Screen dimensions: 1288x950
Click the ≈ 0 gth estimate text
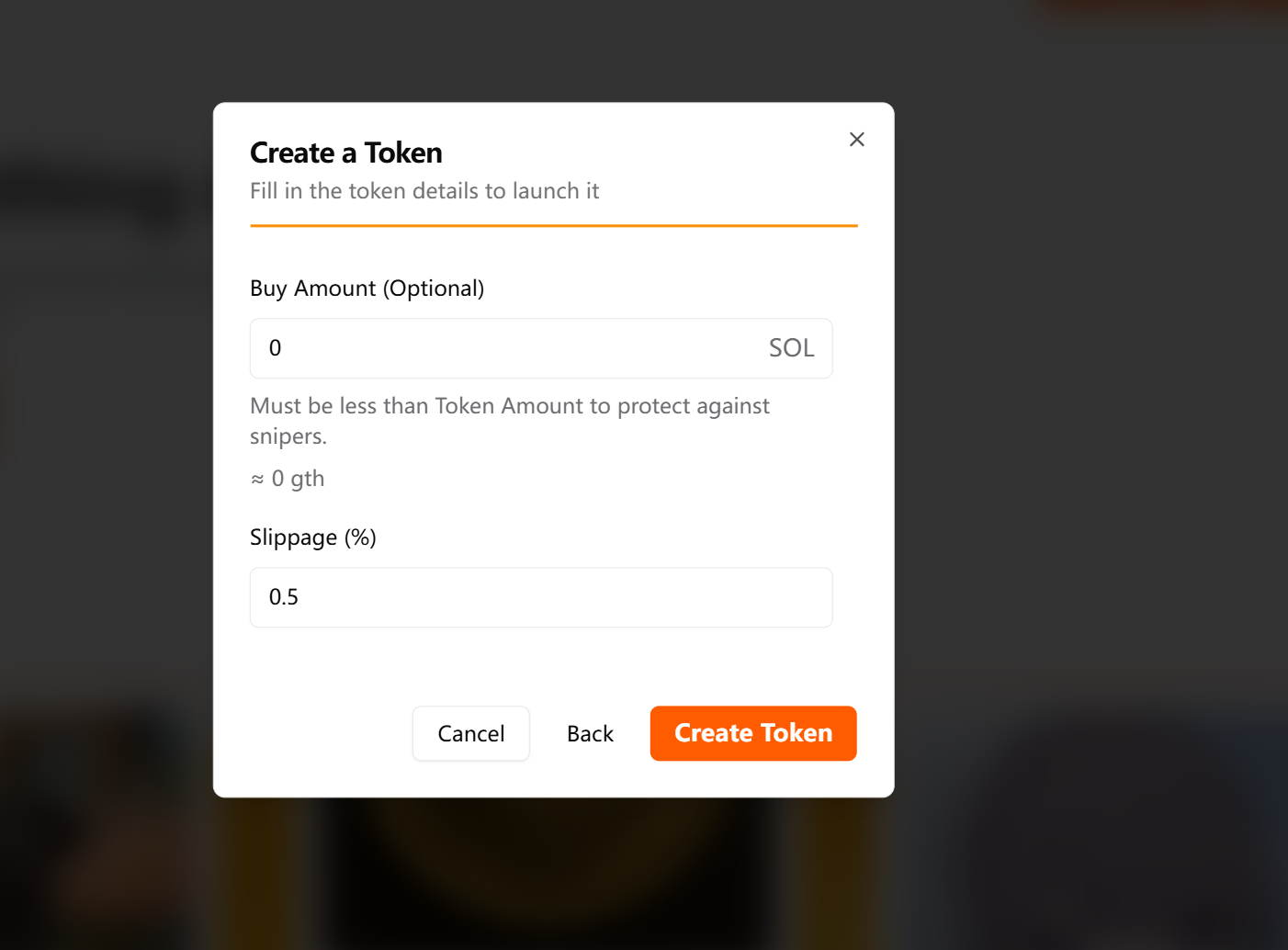[287, 478]
